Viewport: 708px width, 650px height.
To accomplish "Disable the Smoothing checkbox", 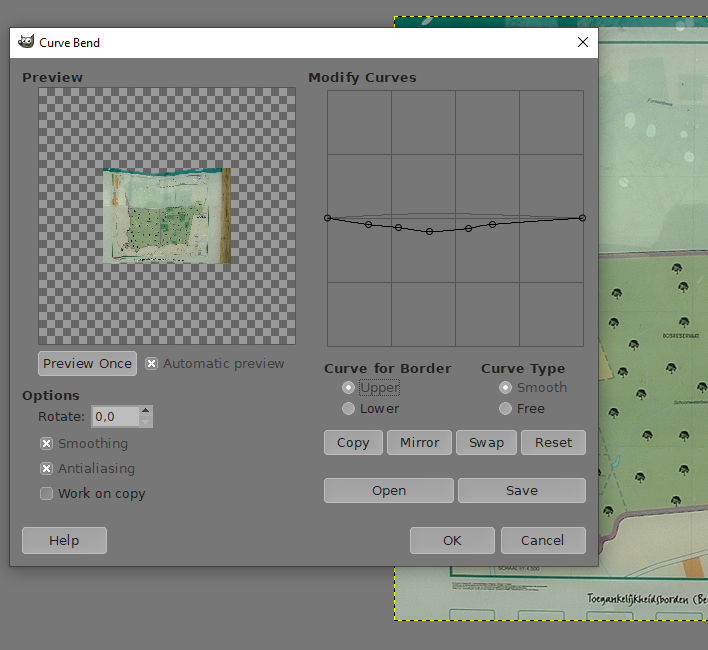I will click(47, 444).
